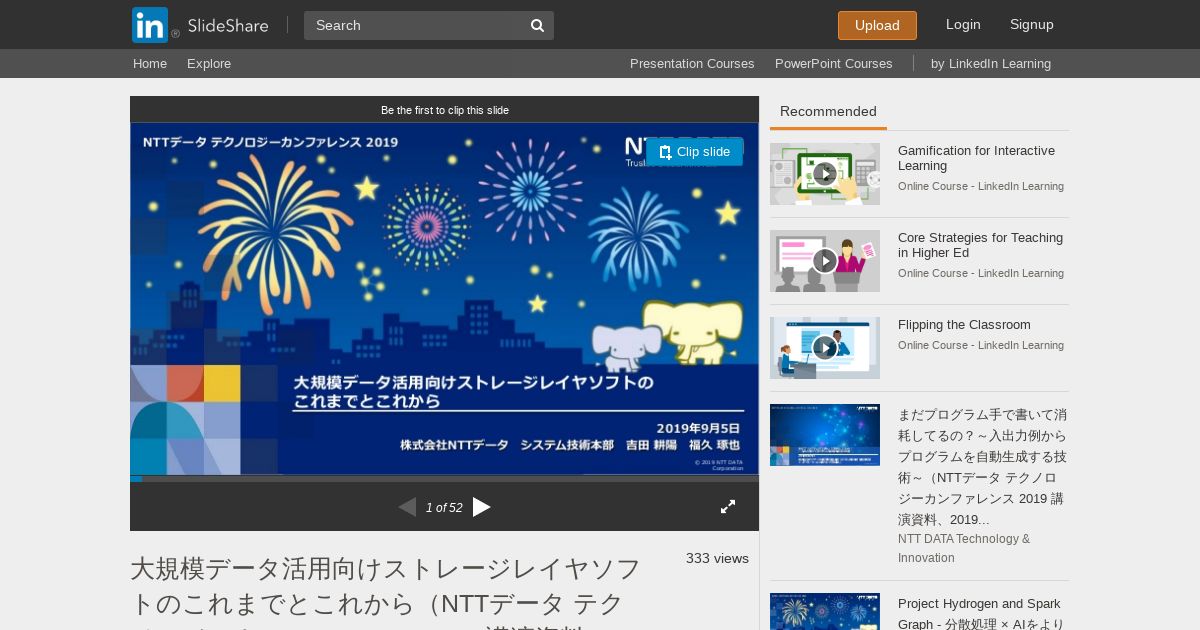Image resolution: width=1200 pixels, height=630 pixels.
Task: Clip this slide
Action: tap(694, 152)
